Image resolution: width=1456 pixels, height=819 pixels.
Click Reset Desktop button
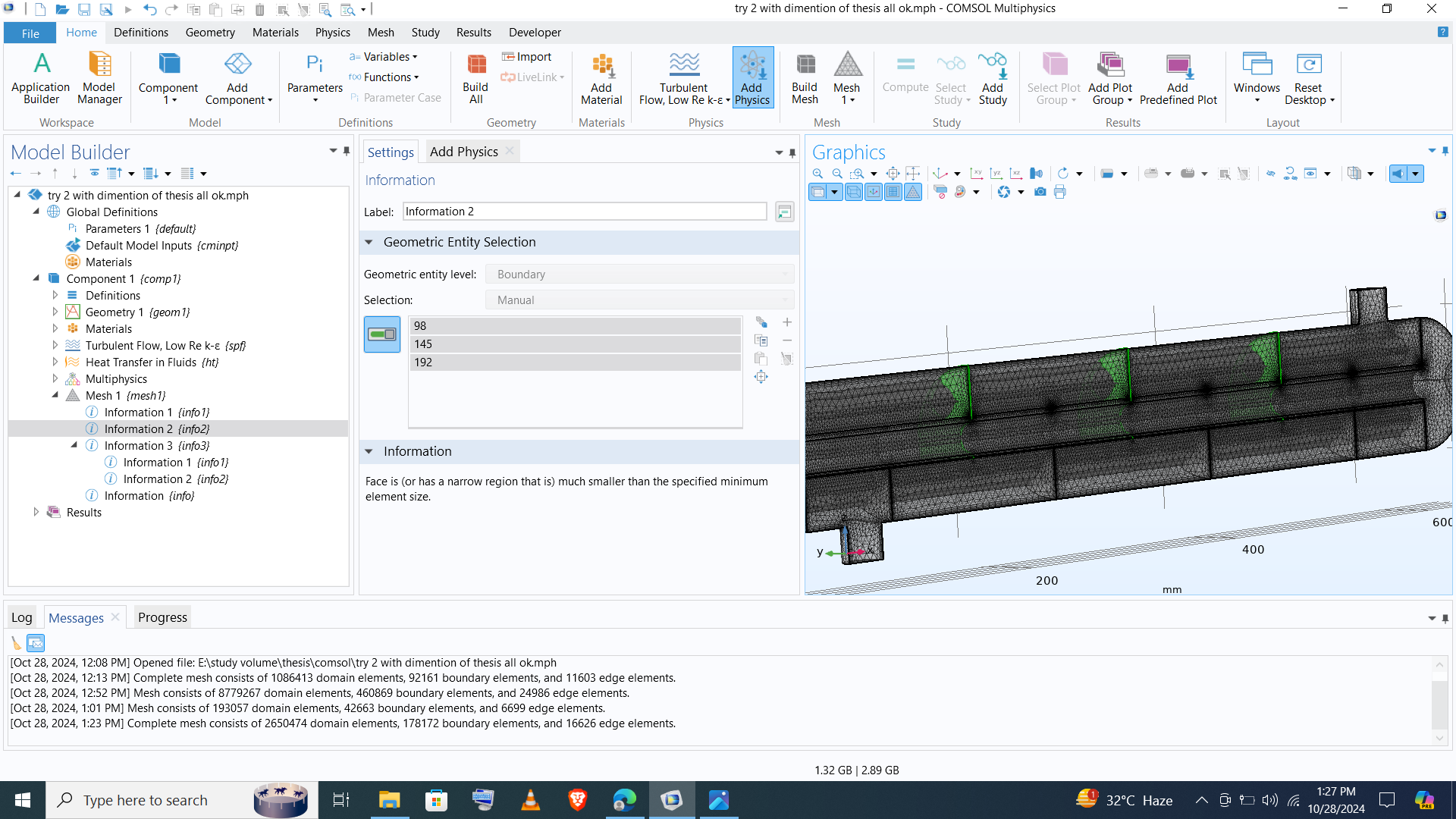1309,78
